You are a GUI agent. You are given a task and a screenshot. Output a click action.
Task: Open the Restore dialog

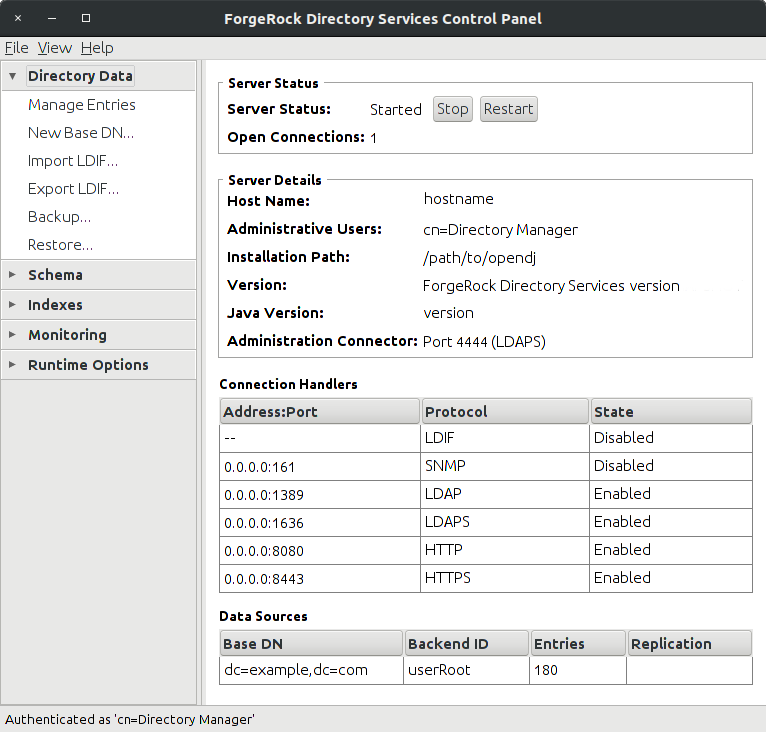[60, 244]
